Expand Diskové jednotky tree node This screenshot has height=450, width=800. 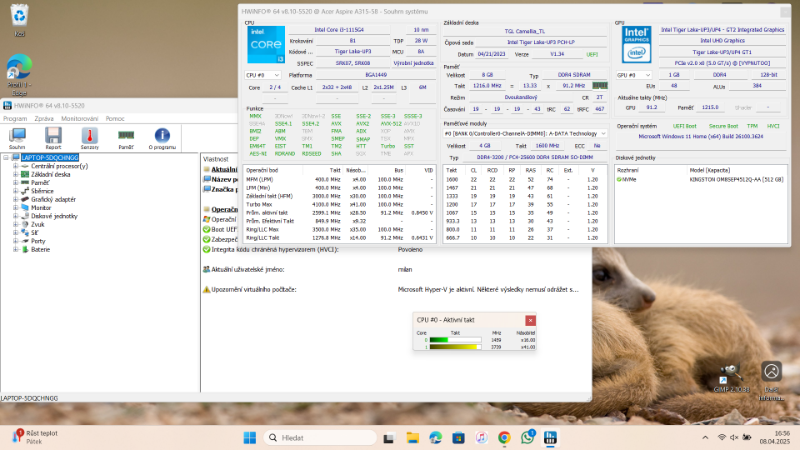tap(15, 216)
